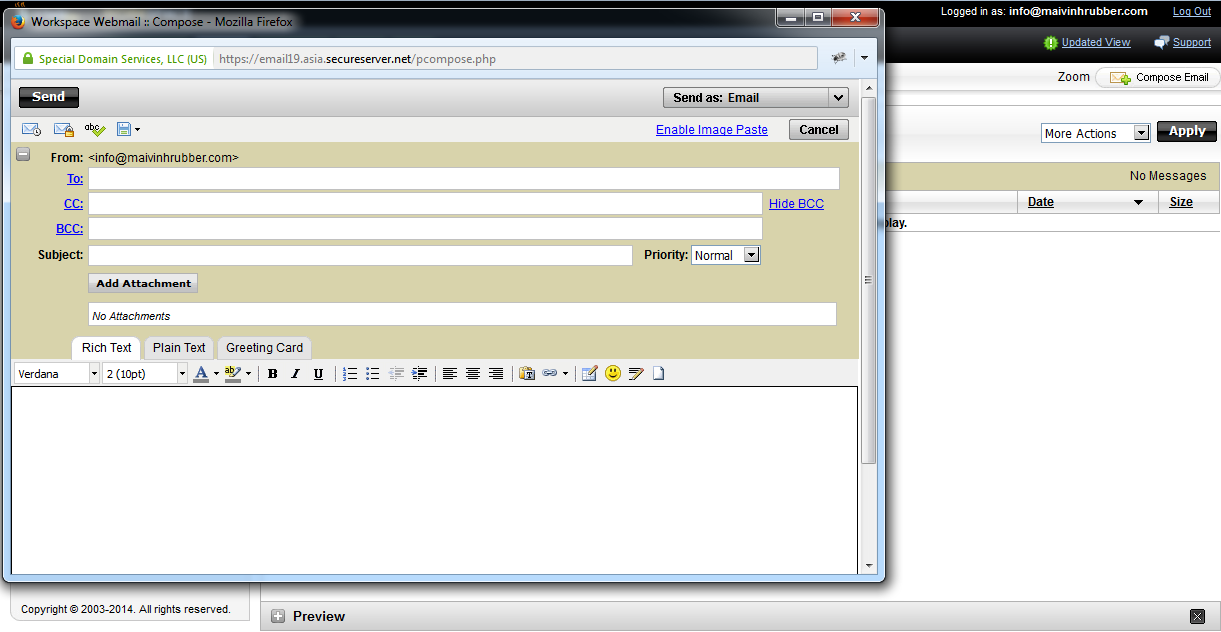The image size is (1221, 632).
Task: Insert a numbered list
Action: (350, 374)
